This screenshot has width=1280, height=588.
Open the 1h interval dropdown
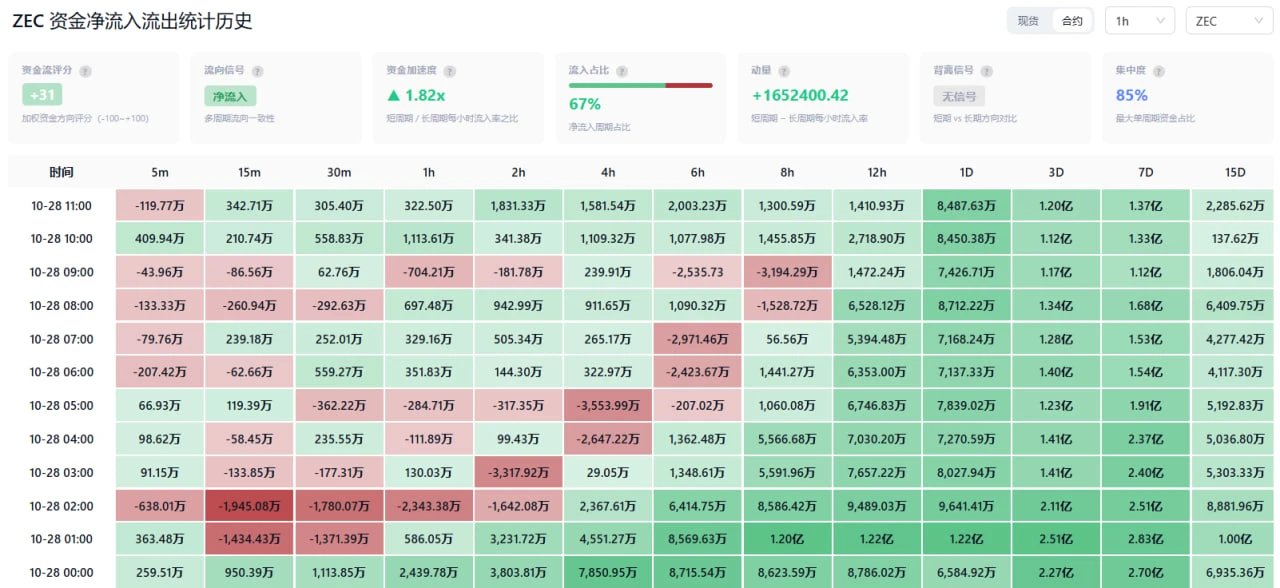tap(1140, 21)
